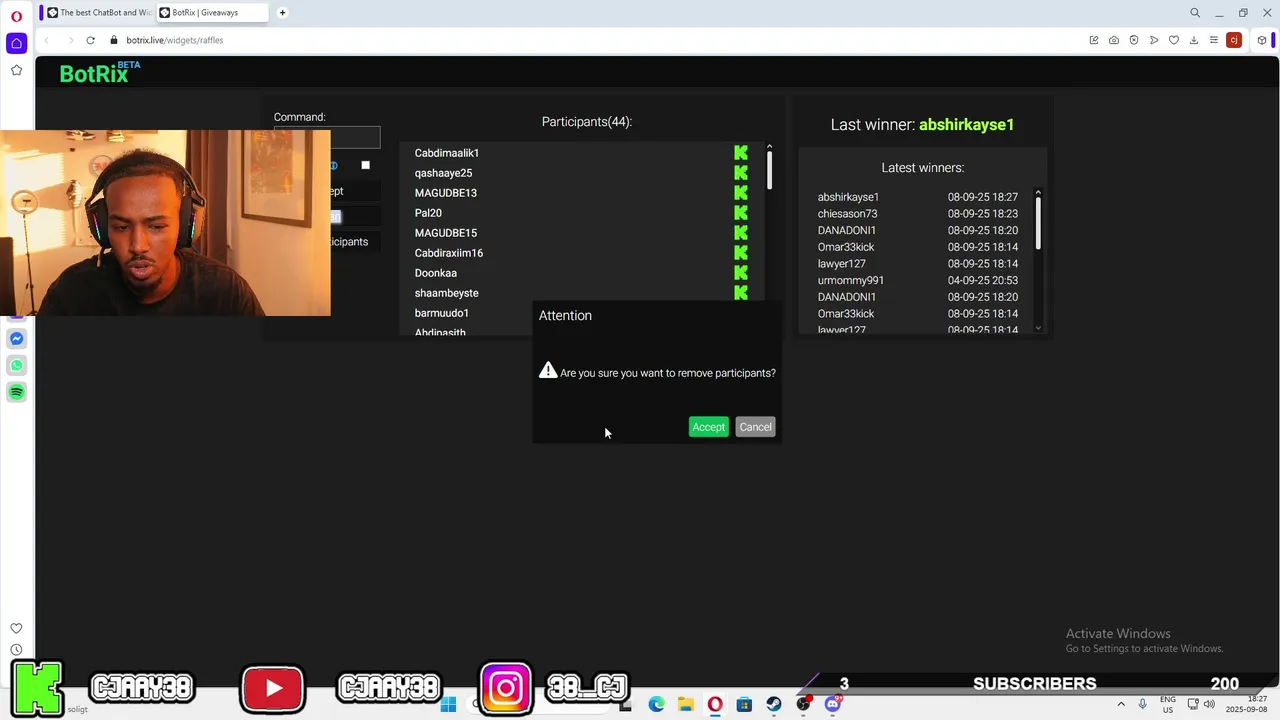Open extensions cube icon
The height and width of the screenshot is (720, 1280).
point(1263,40)
